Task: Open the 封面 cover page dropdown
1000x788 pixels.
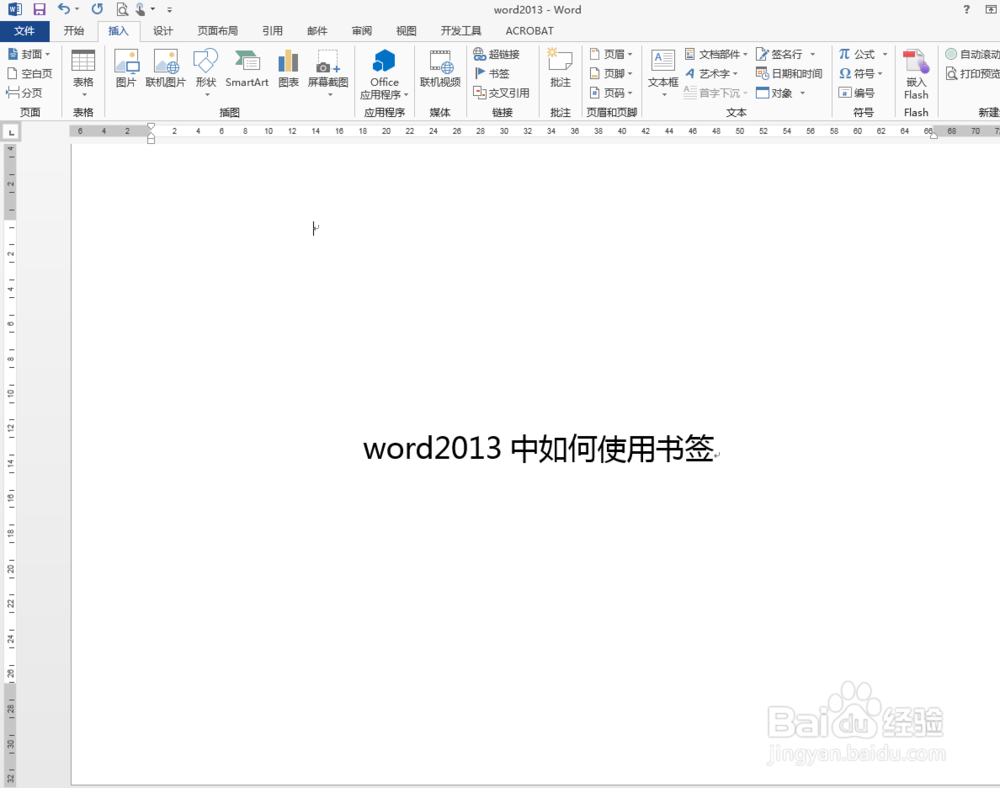Action: click(29, 54)
